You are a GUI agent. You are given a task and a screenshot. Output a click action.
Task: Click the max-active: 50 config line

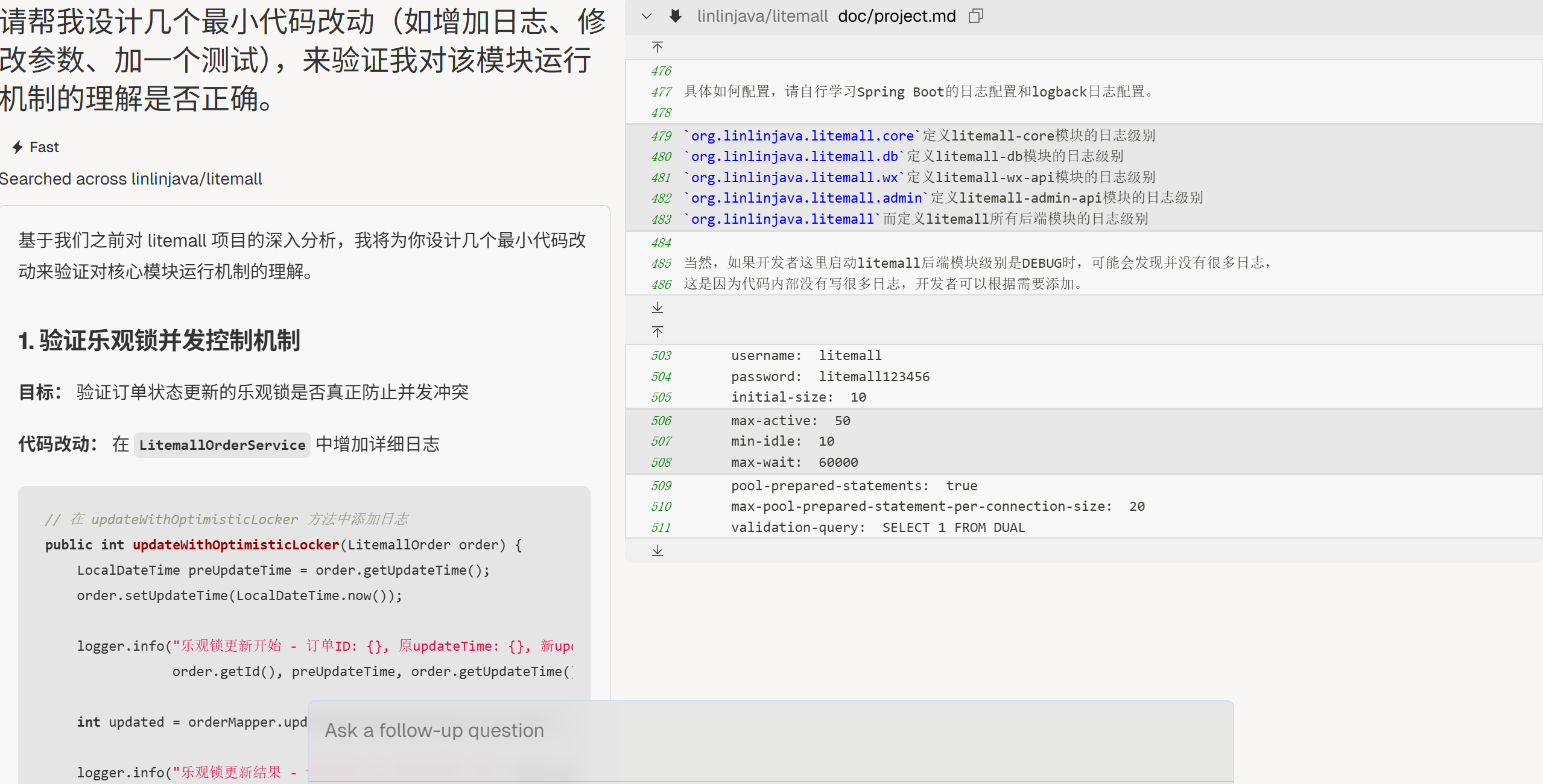tap(790, 421)
